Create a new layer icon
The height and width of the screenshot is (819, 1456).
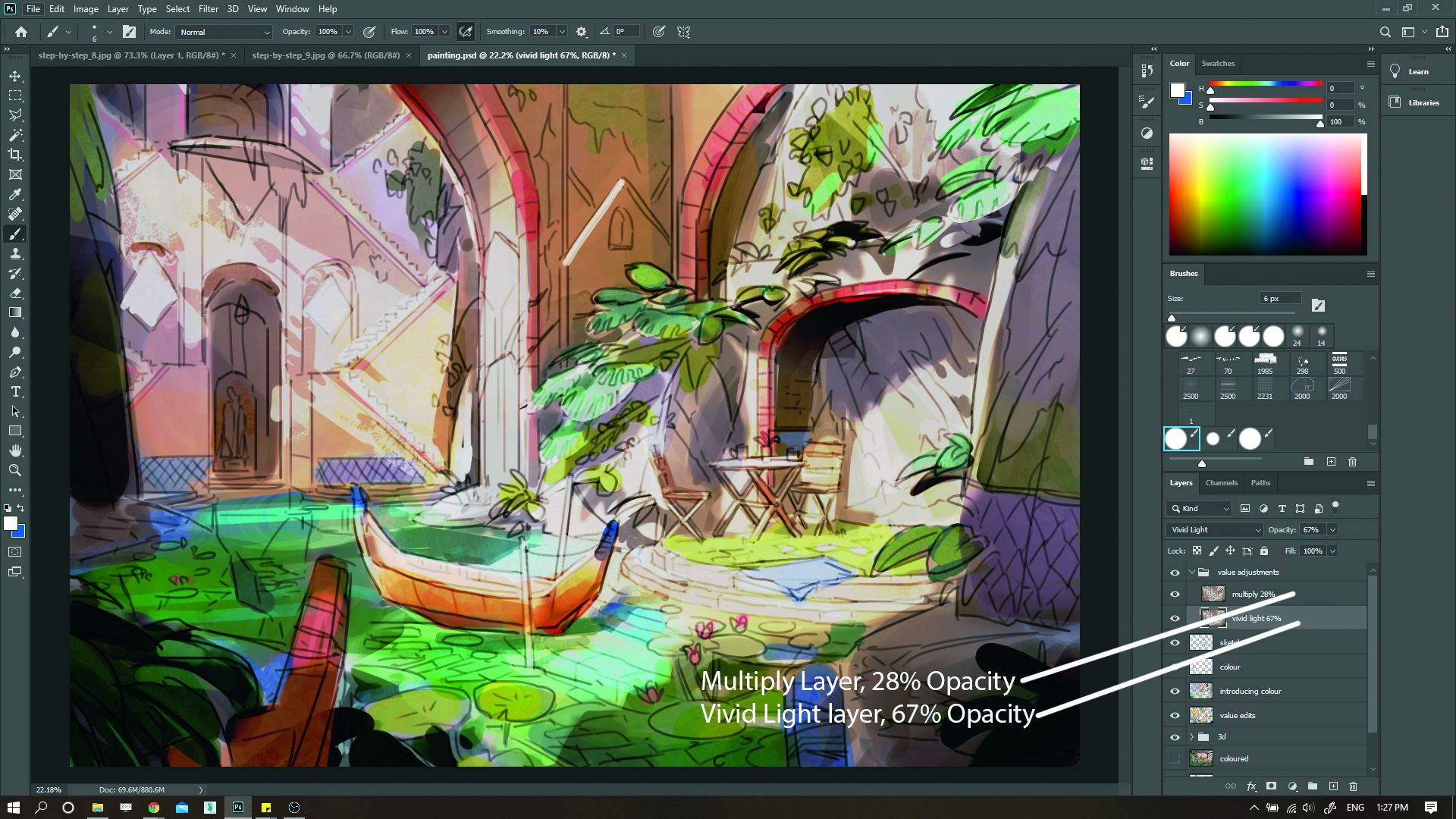(1333, 786)
